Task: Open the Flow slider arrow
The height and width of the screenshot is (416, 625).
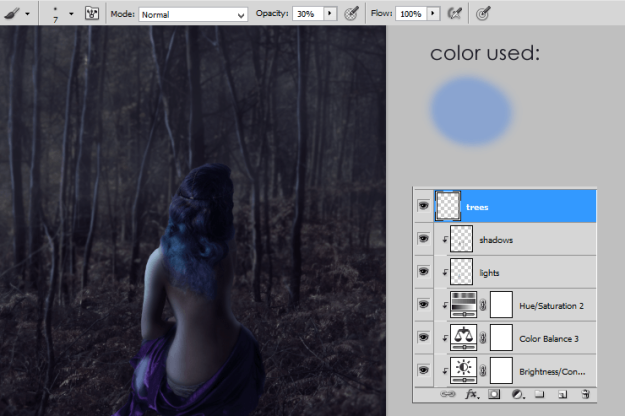Action: click(x=433, y=14)
